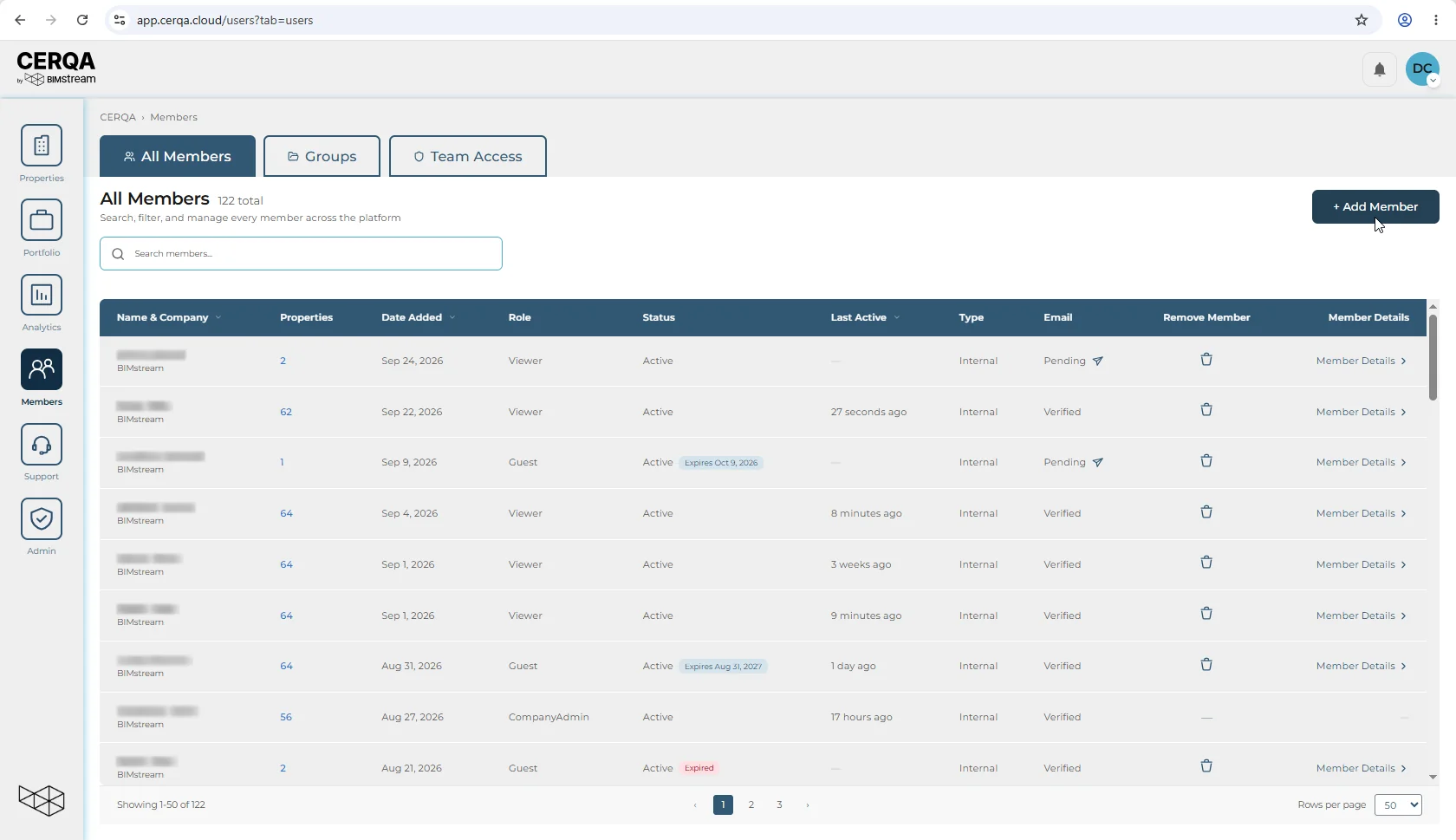This screenshot has height=840, width=1456.
Task: Sort by Name & Company column arrow
Action: [218, 317]
